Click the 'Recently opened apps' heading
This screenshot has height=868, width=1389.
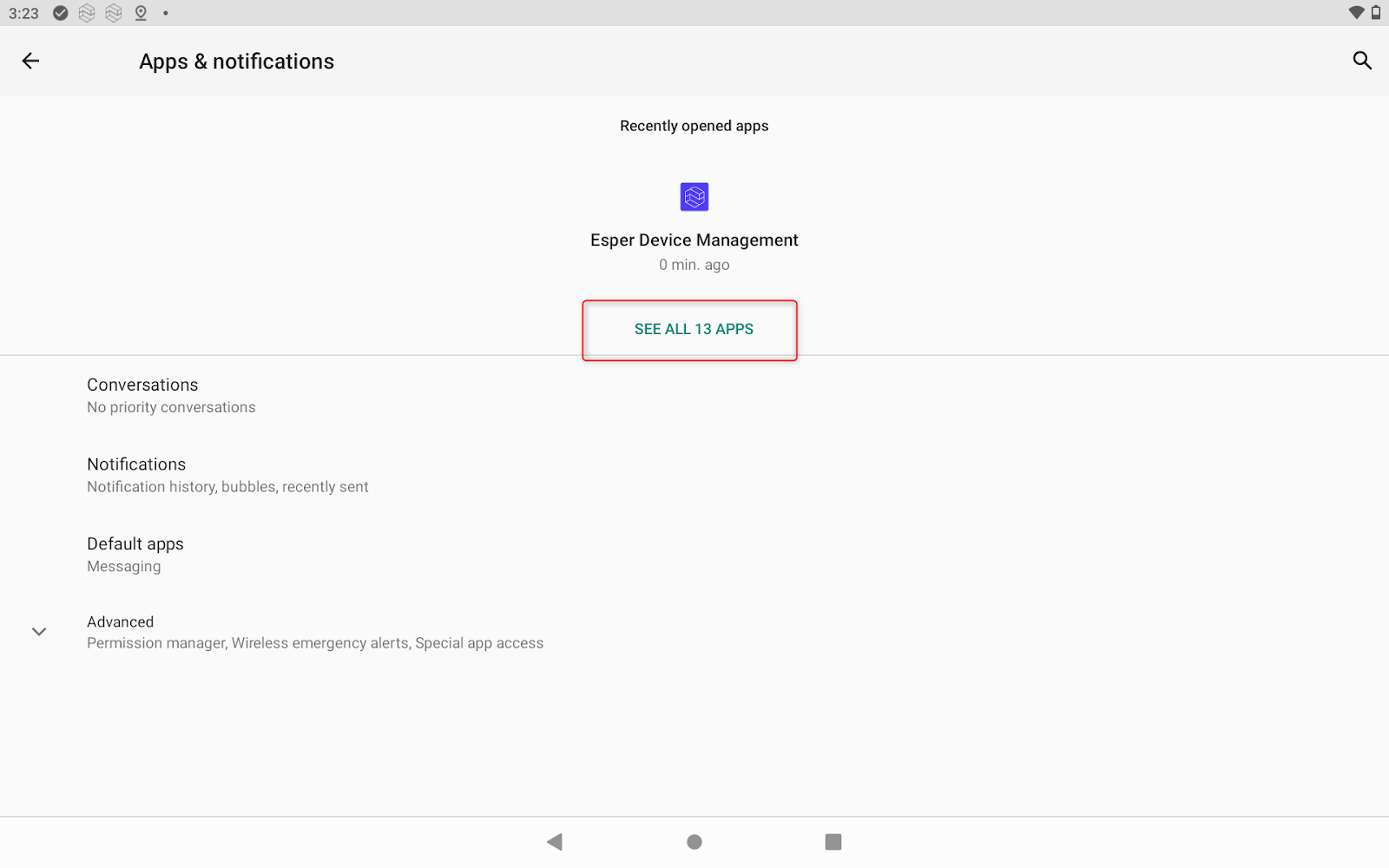[694, 126]
